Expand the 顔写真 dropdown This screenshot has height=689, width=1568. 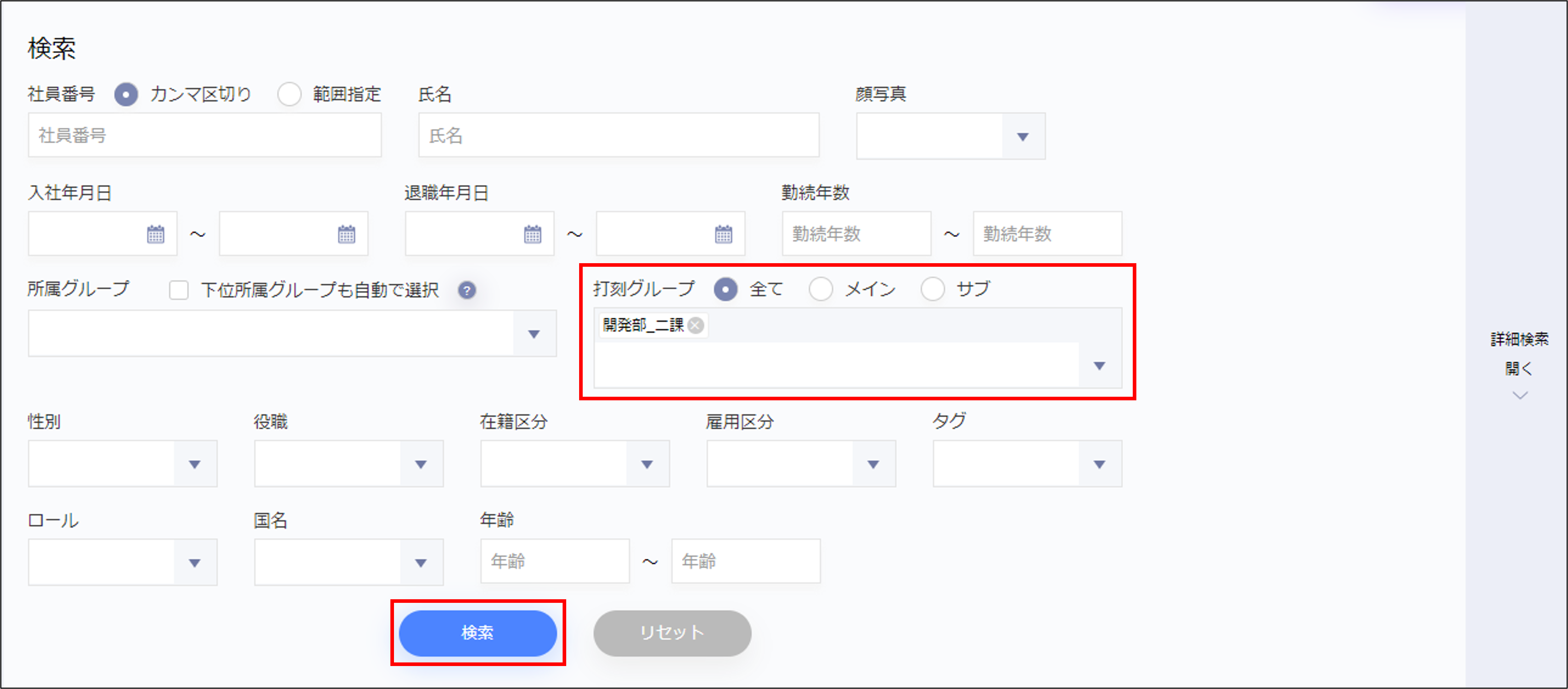coord(1023,136)
